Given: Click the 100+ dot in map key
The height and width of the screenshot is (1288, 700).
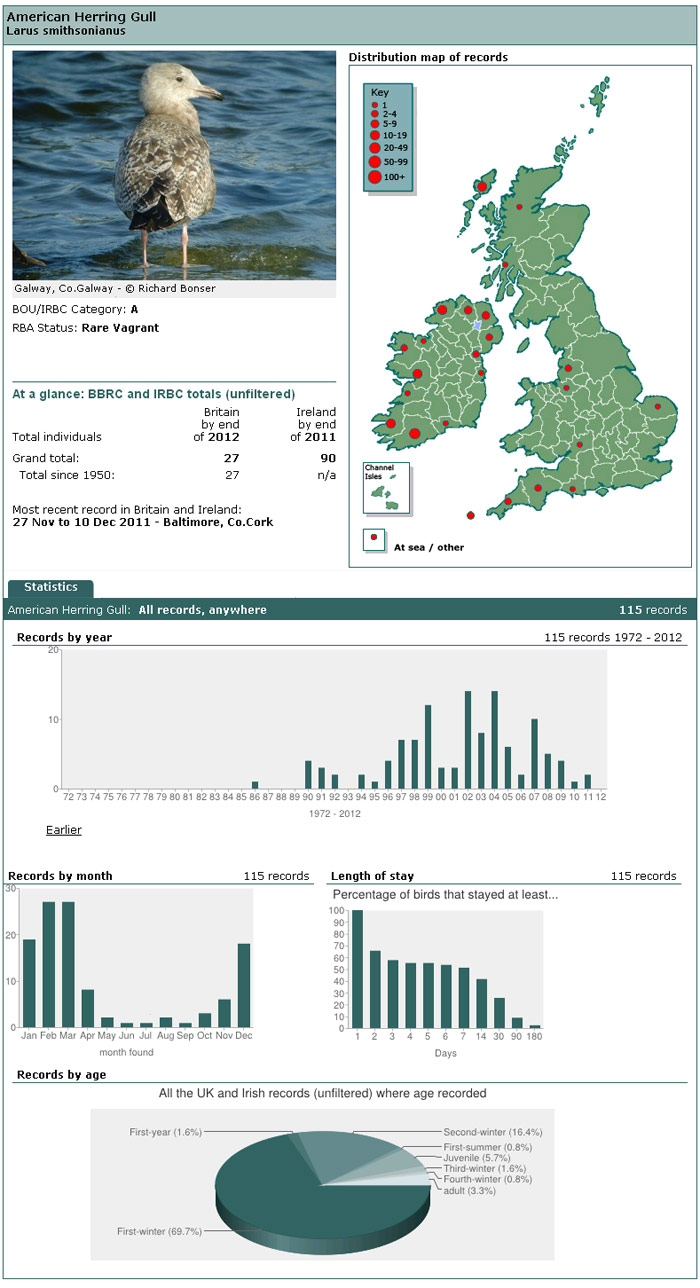Looking at the screenshot, I should click(x=375, y=177).
